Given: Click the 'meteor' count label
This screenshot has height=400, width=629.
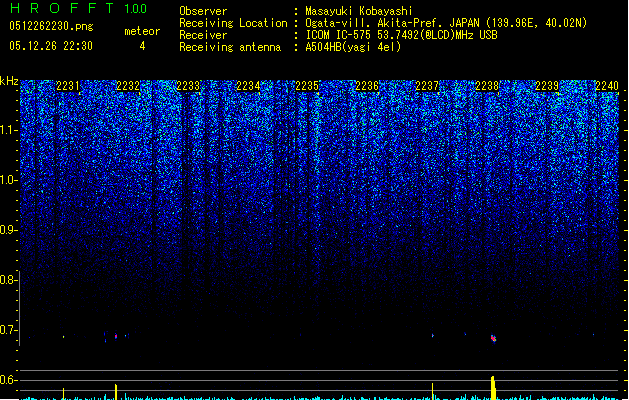Looking at the screenshot, I should [x=142, y=31].
